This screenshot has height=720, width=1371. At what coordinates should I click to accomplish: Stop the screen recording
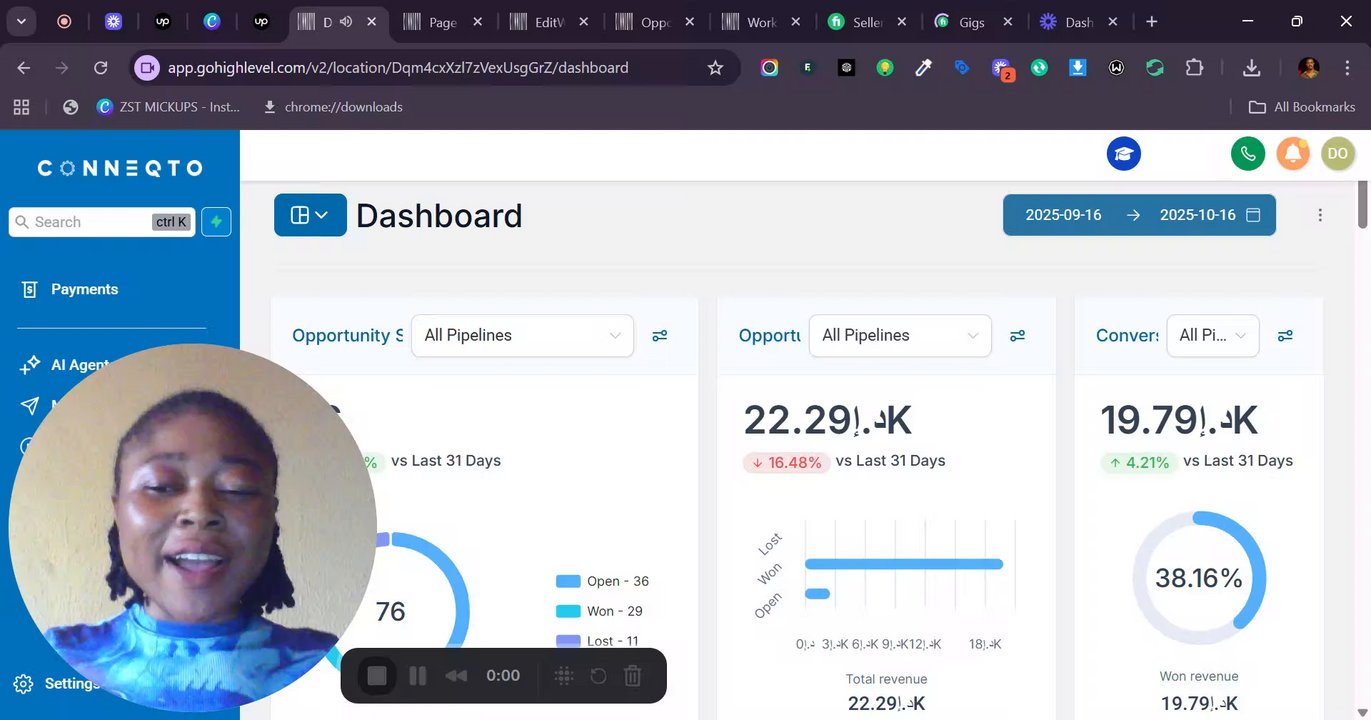click(x=377, y=676)
